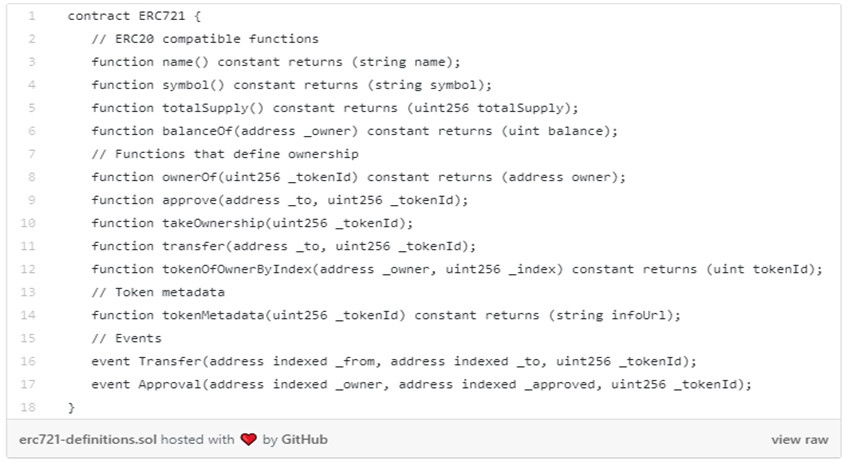Viewport: 850px width, 470px height.
Task: Click the "Token metadata" comment line
Action: pyautogui.click(x=158, y=292)
